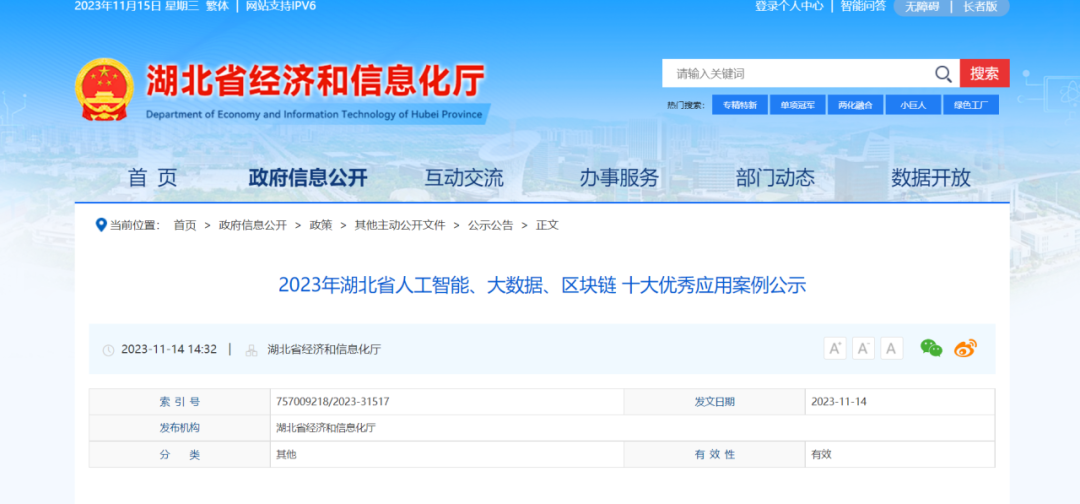Select the 专精特新 hot search tag

coord(740,105)
